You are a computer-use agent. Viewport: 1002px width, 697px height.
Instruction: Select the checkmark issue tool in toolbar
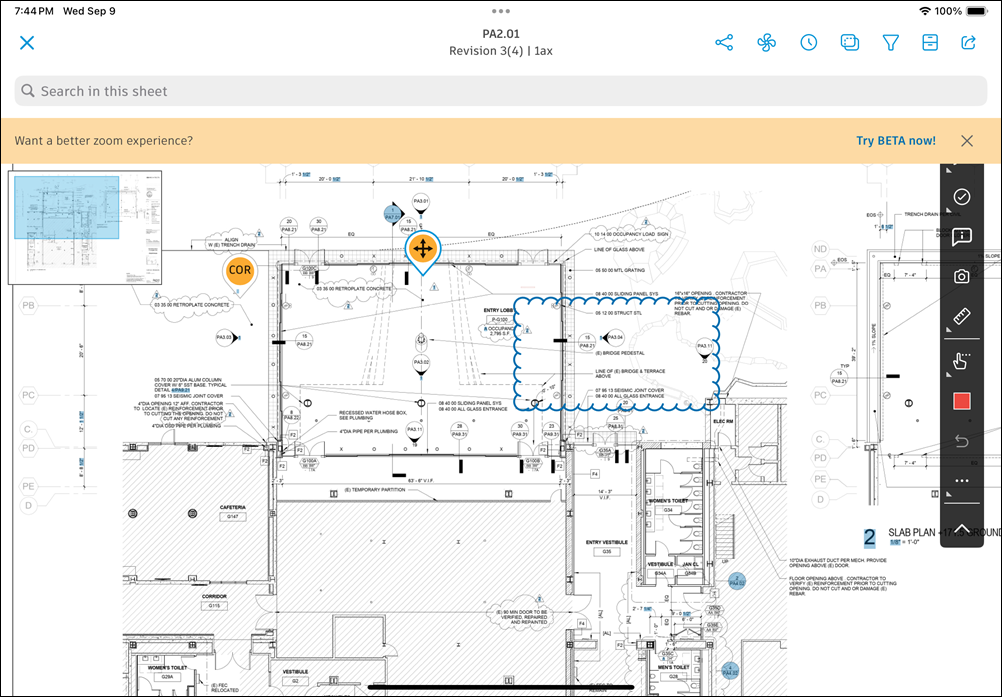[x=962, y=197]
